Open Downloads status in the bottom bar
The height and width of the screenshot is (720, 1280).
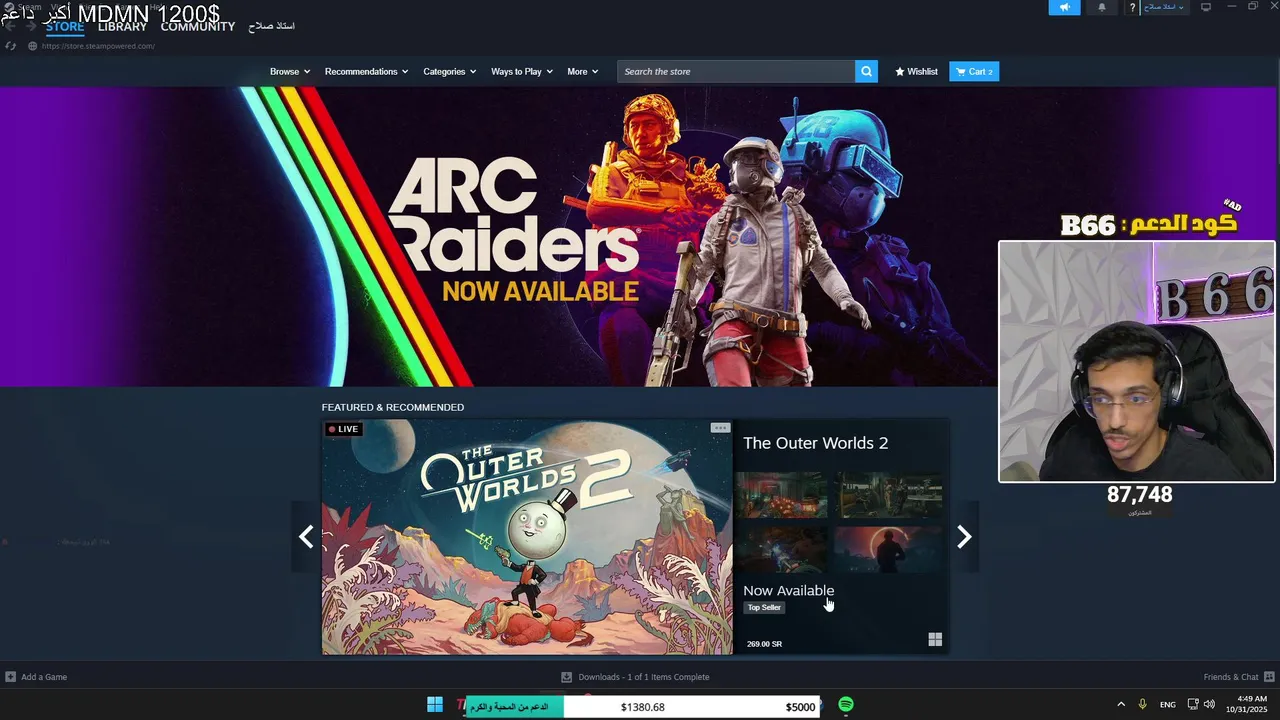[x=635, y=677]
